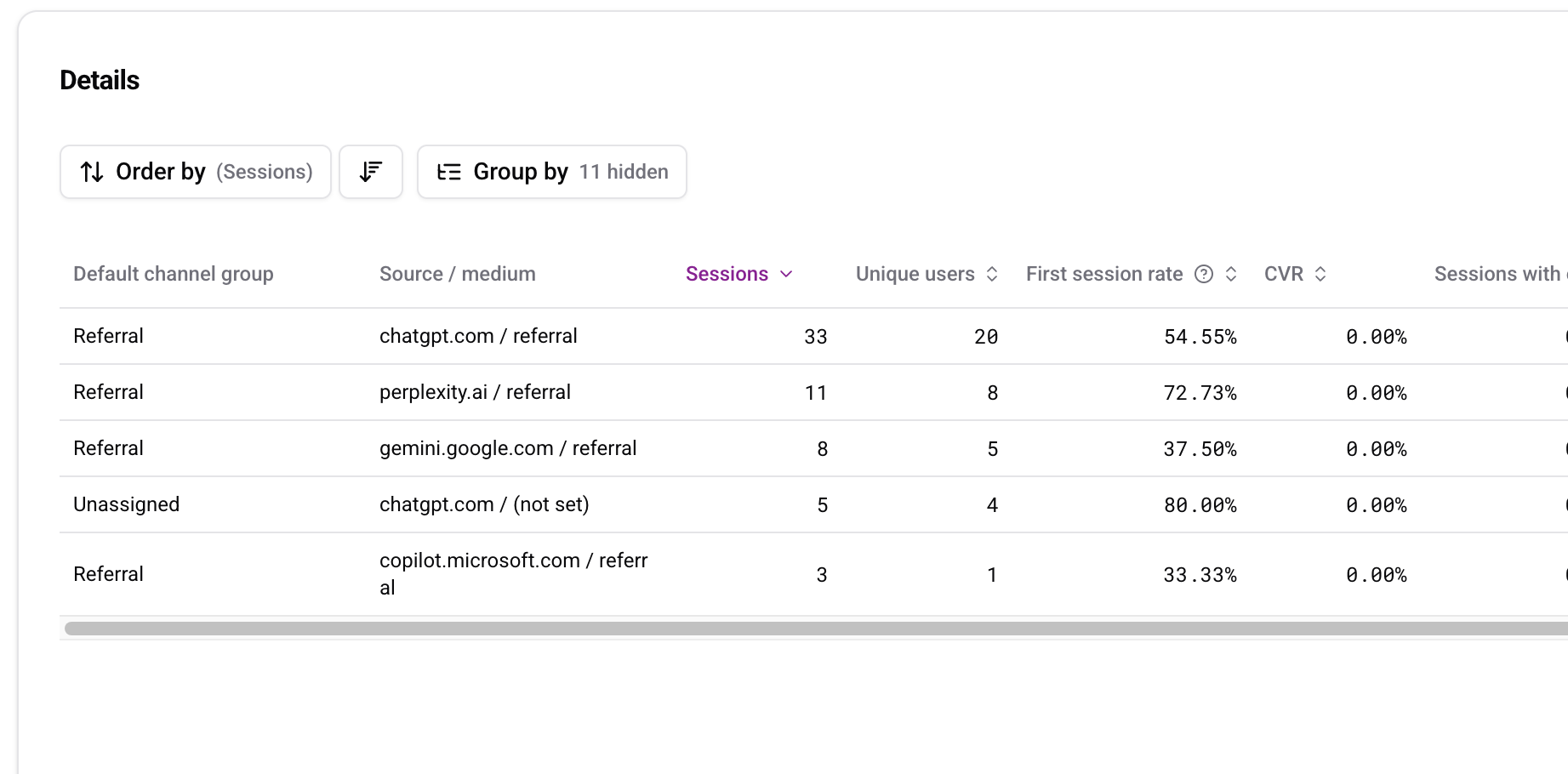
Task: Click the first session rate 72.73%
Action: 1200,393
